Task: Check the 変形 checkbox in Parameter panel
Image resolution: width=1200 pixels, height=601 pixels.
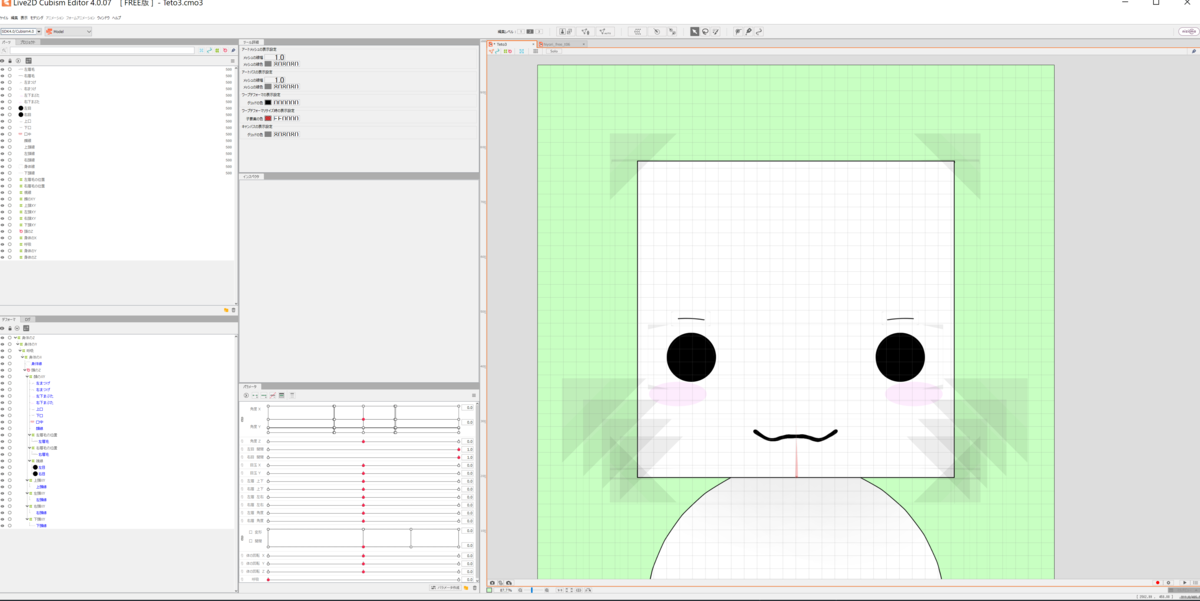Action: coord(251,532)
